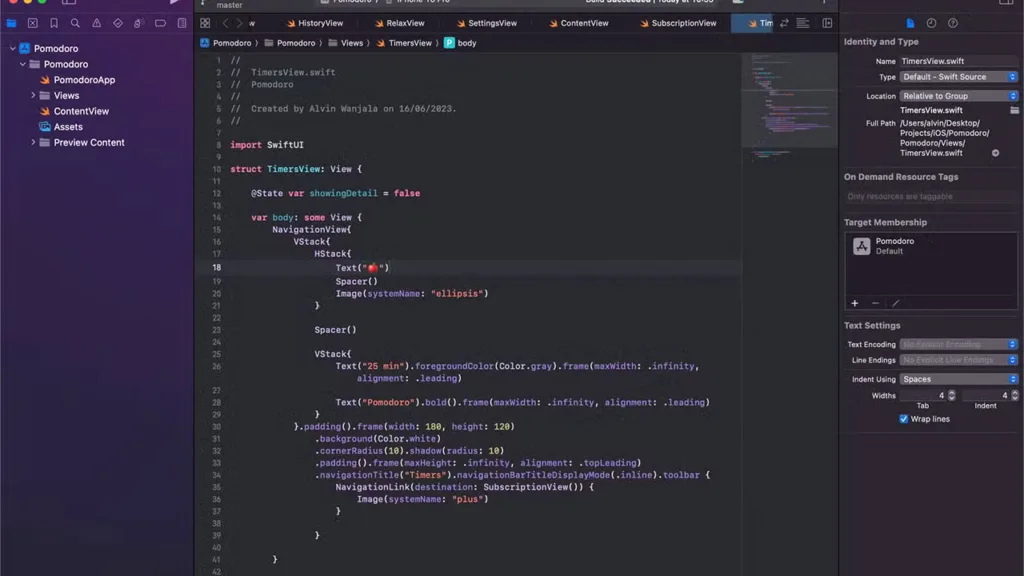
Task: Open the Find navigator magnifier icon
Action: pyautogui.click(x=75, y=23)
